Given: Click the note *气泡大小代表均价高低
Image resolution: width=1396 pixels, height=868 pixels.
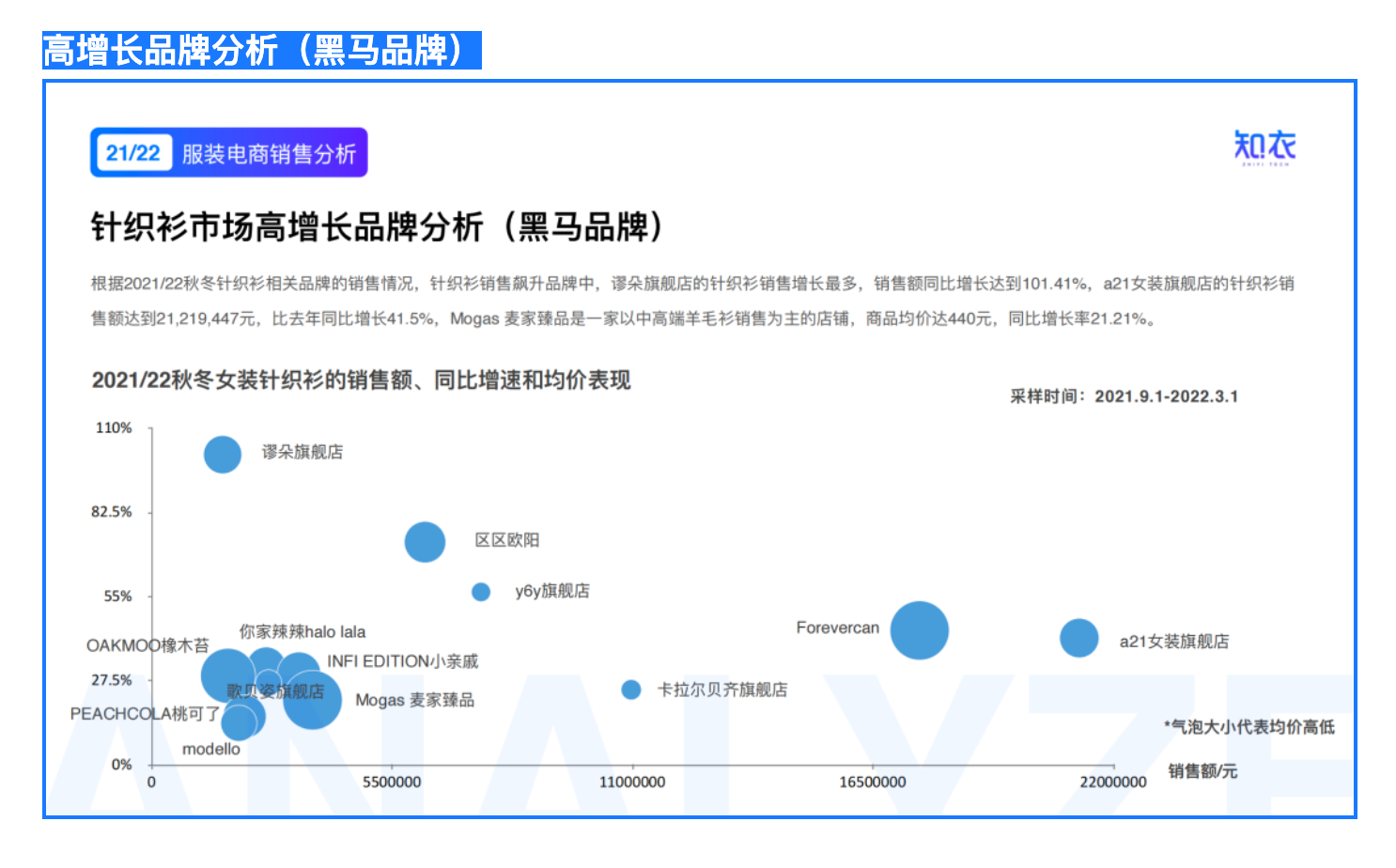Looking at the screenshot, I should (x=1249, y=727).
